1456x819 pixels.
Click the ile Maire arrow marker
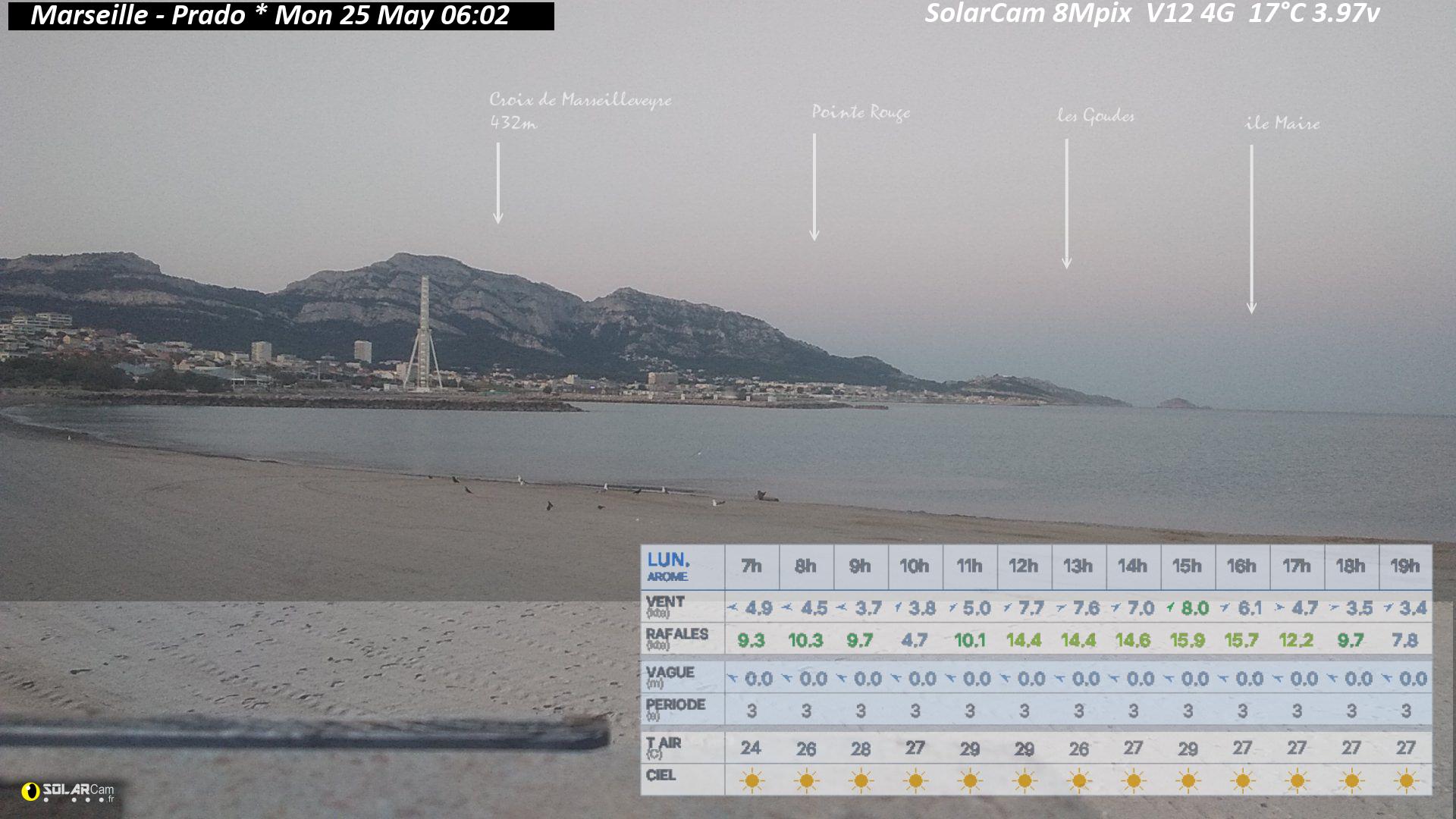pos(1251,229)
